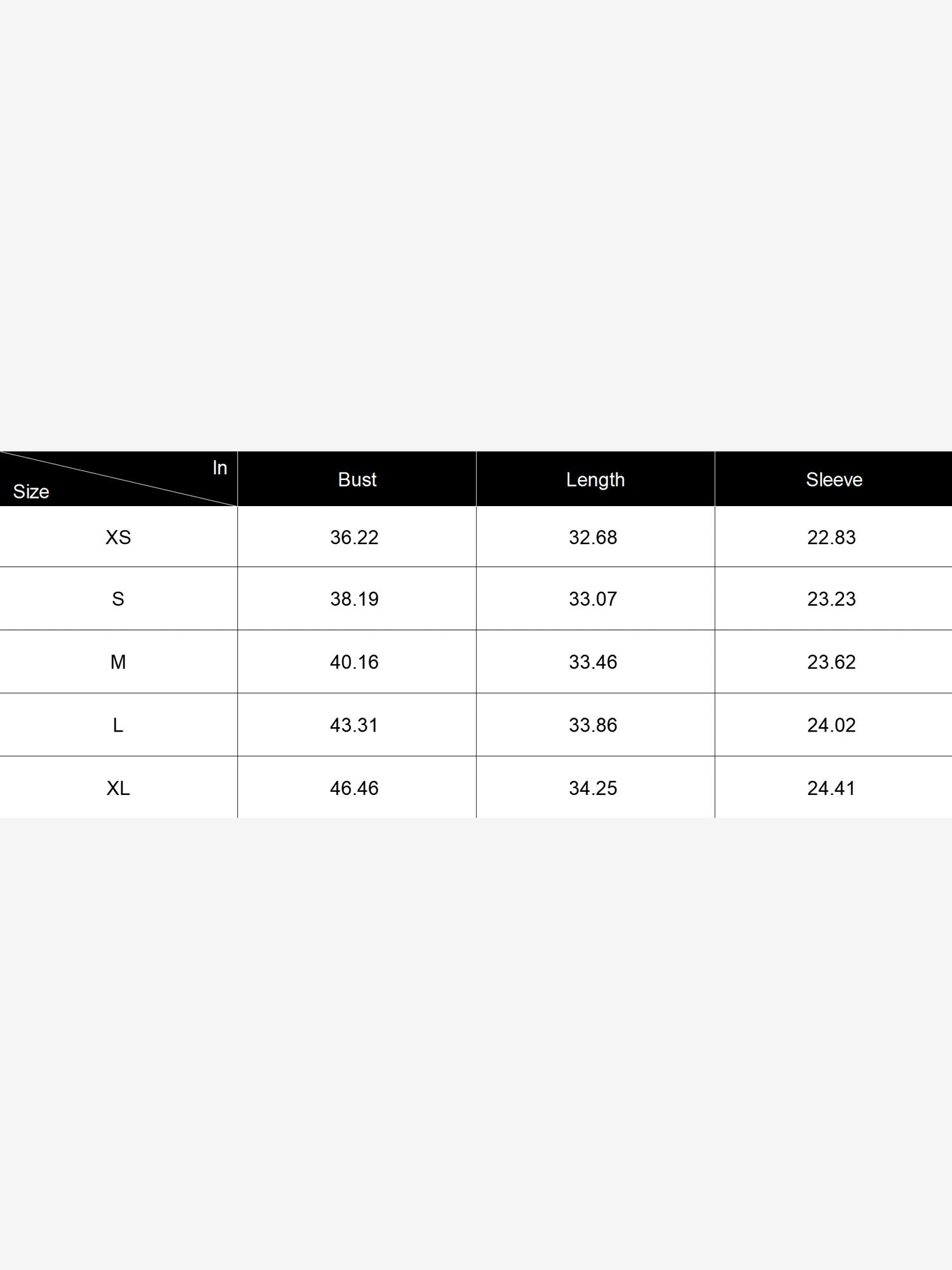Click S sleeve value 23.23

coord(831,599)
